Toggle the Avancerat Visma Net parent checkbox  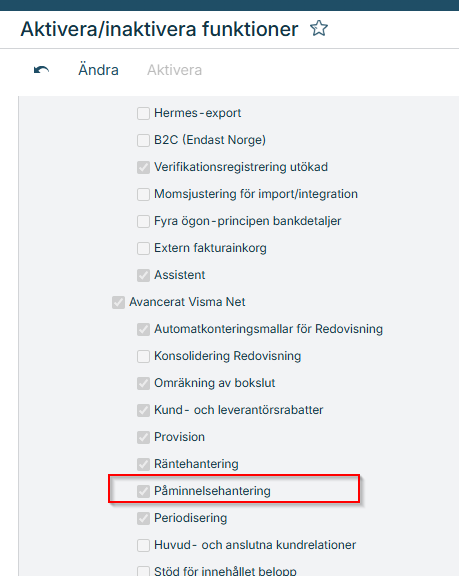[118, 302]
